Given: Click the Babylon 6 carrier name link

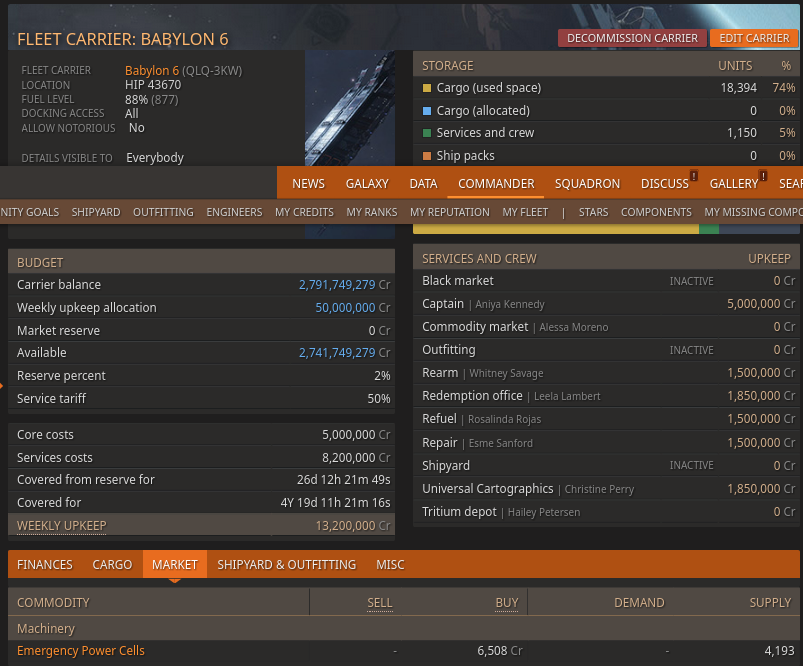Looking at the screenshot, I should 152,70.
